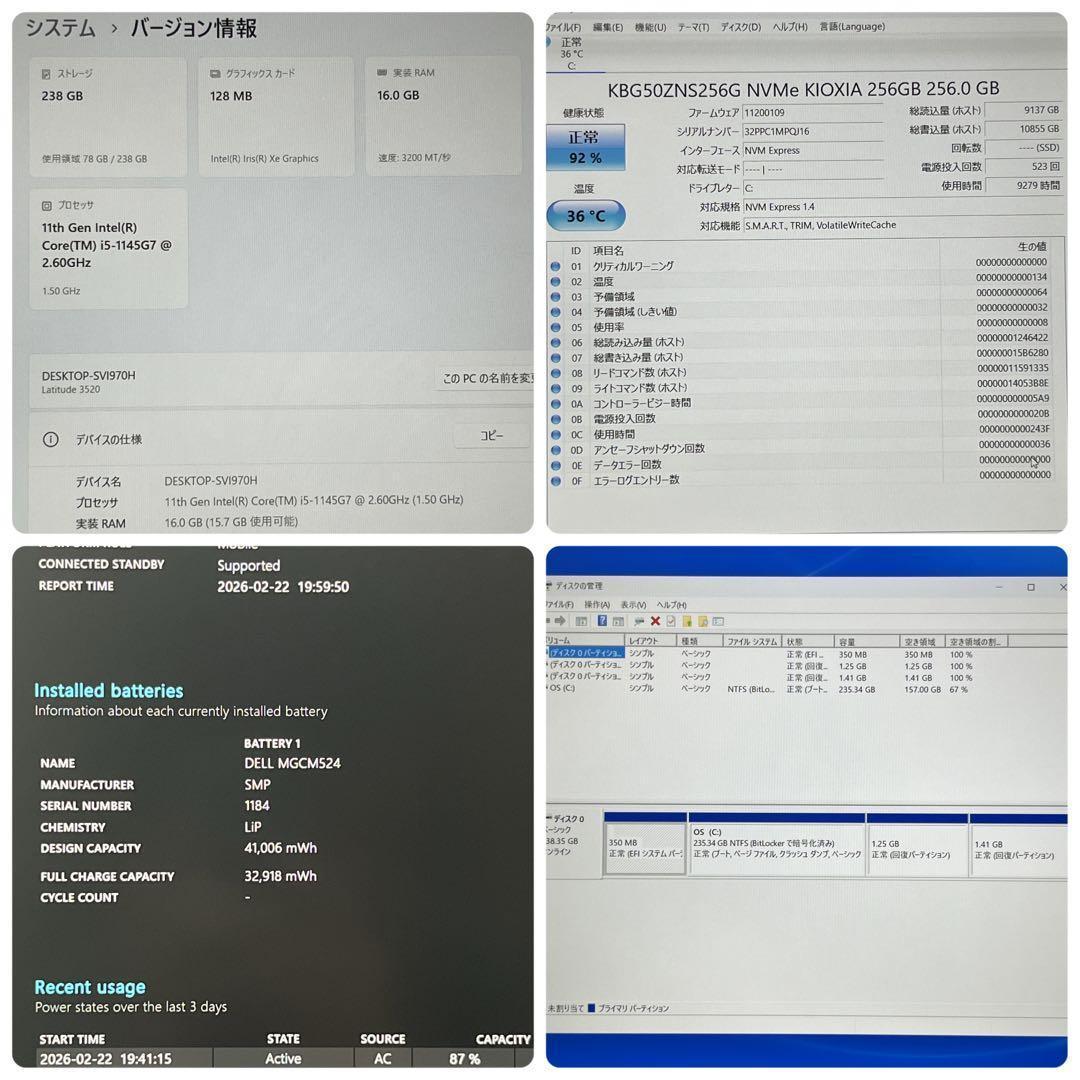The image size is (1080, 1080).
Task: Open the 操作(A) menu in Disk Management
Action: [x=597, y=605]
